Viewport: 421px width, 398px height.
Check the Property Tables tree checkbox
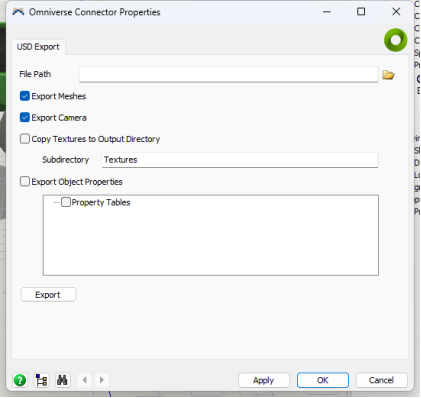point(66,202)
